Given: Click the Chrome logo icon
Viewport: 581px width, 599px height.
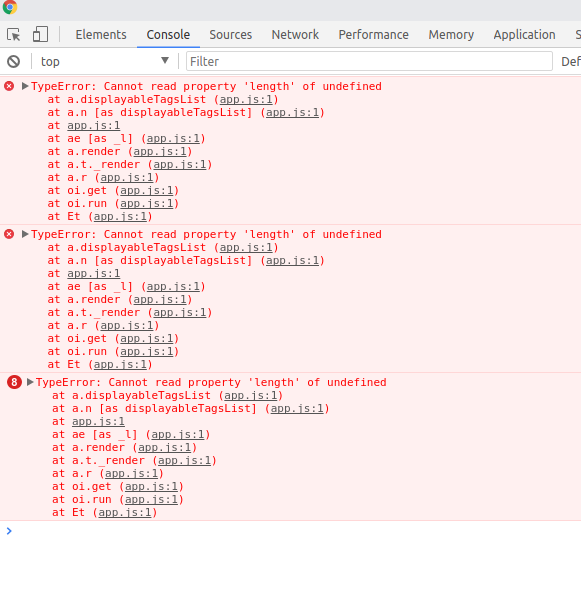Looking at the screenshot, I should (x=10, y=6).
